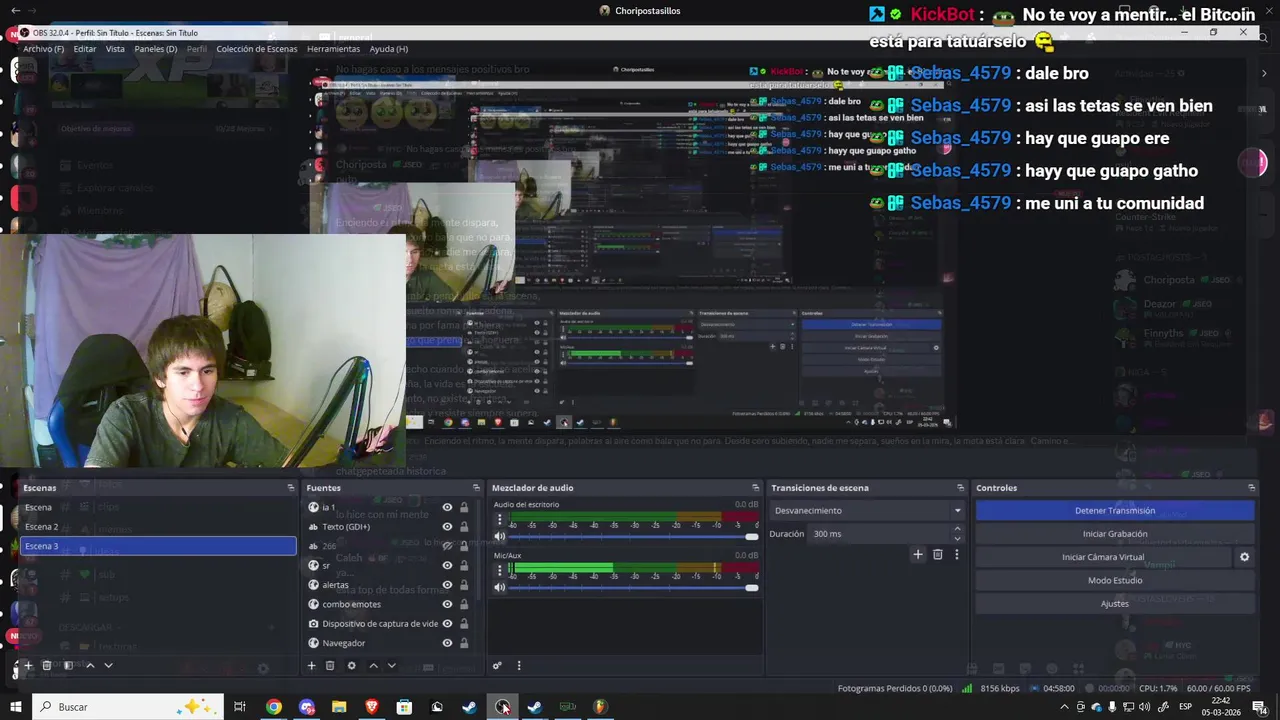Image resolution: width=1280 pixels, height=720 pixels.
Task: Open Mic/Aux three-dot options
Action: [500, 570]
